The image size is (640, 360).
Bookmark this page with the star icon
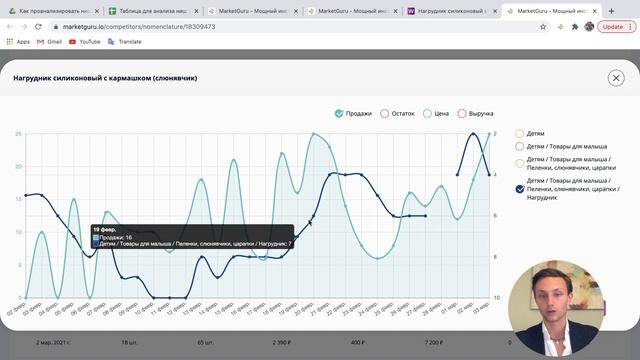click(543, 27)
